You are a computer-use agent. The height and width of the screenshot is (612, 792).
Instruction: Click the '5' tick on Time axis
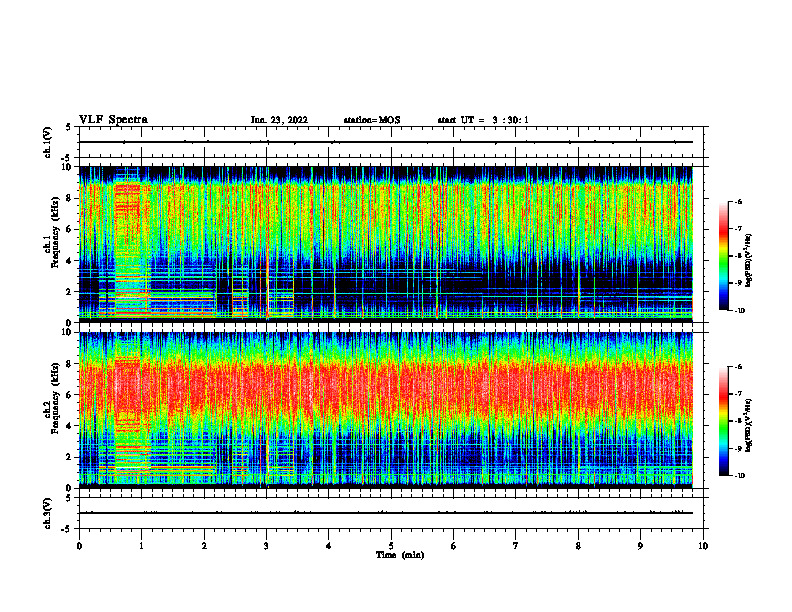click(391, 546)
